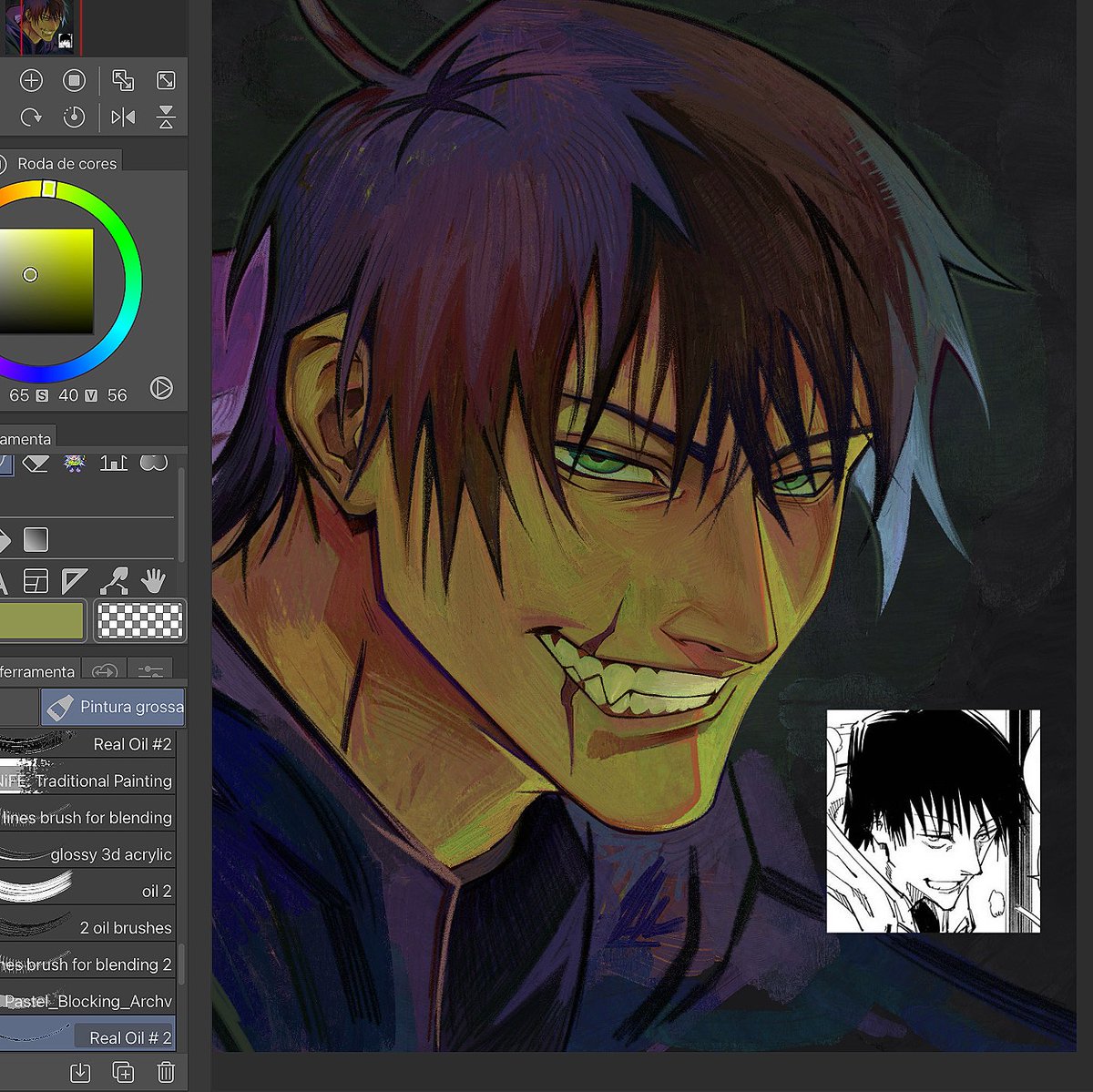Duplicate the selected sub tool
1093x1092 pixels.
click(x=123, y=1072)
